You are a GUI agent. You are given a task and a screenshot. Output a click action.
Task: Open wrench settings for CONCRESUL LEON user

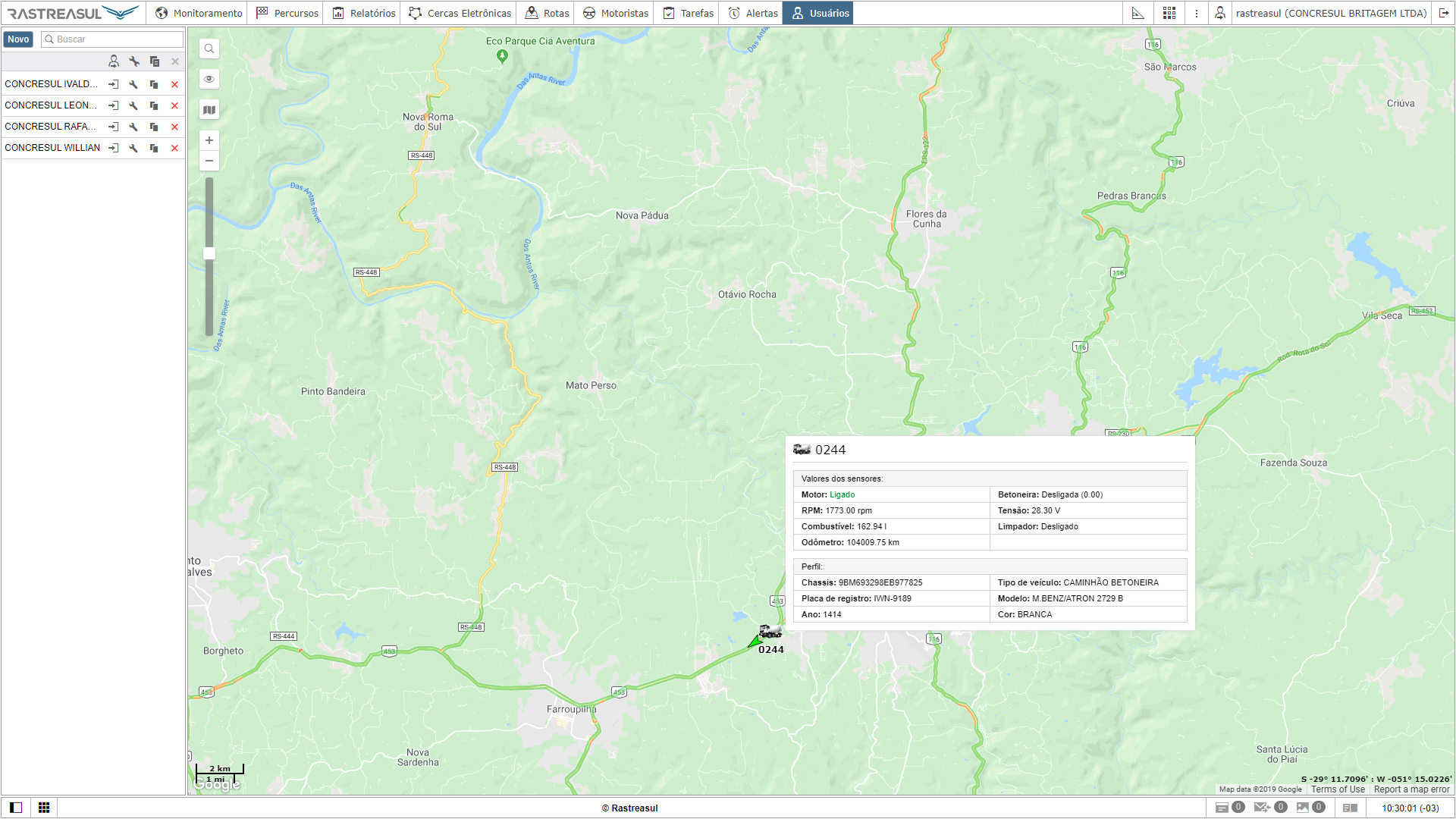[133, 105]
